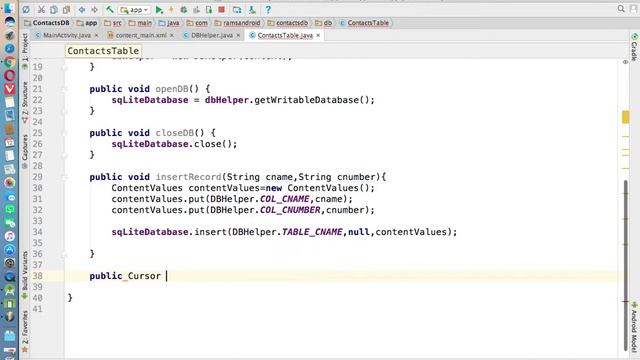Close the DBHelper.java tab
This screenshot has height=360, width=640.
point(238,36)
